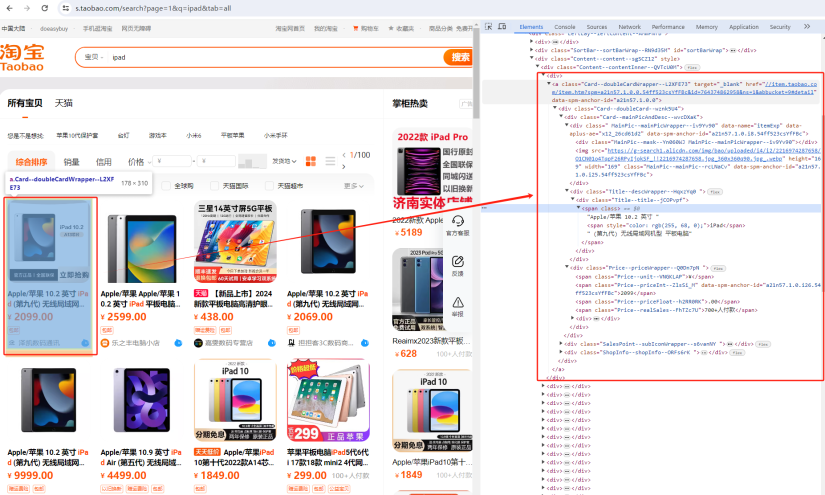825x495 pixels.
Task: Click shop icon beside 高赞数码专营店
Action: tap(198, 343)
